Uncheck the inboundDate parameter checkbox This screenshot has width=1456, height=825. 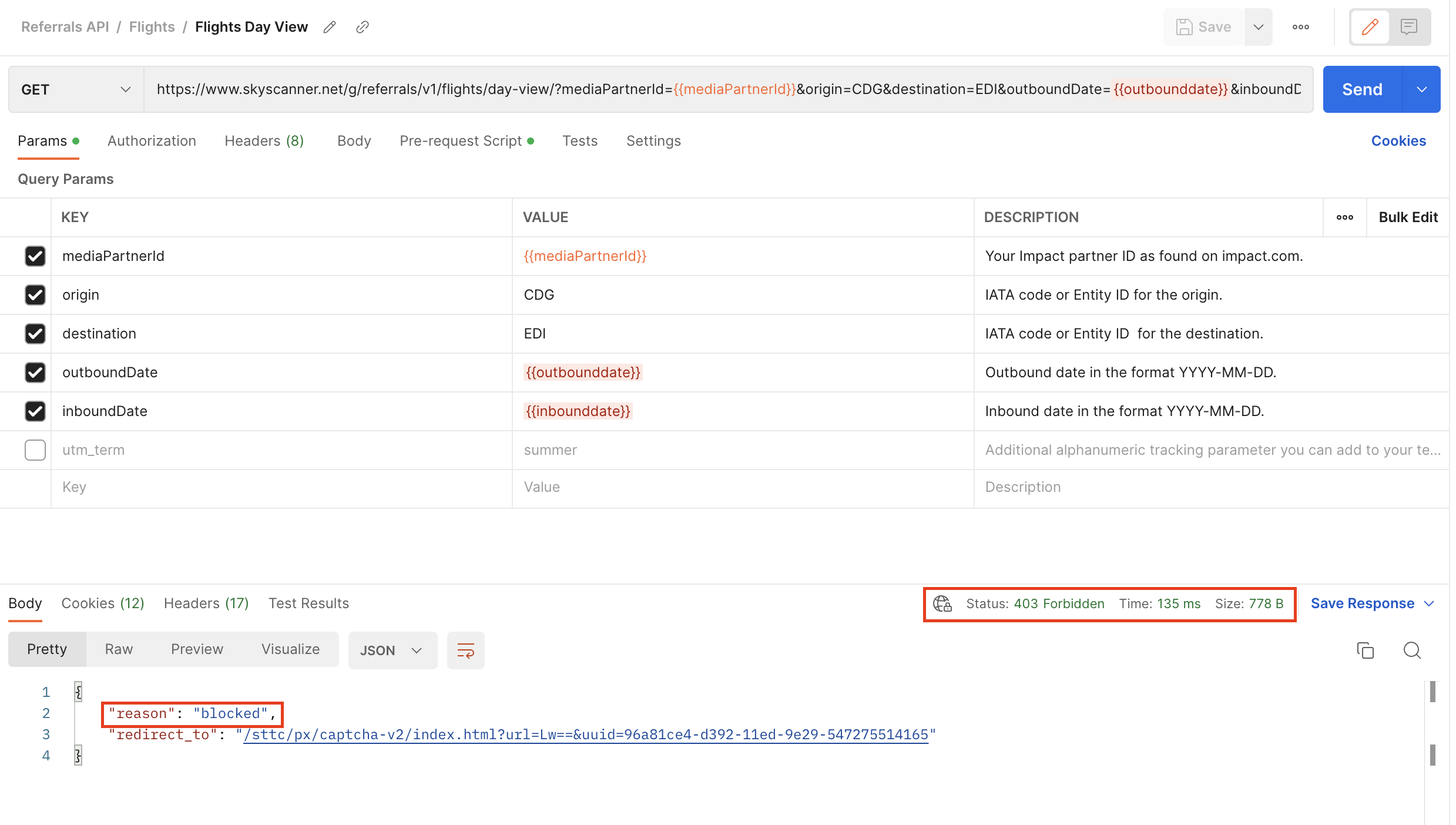point(35,411)
